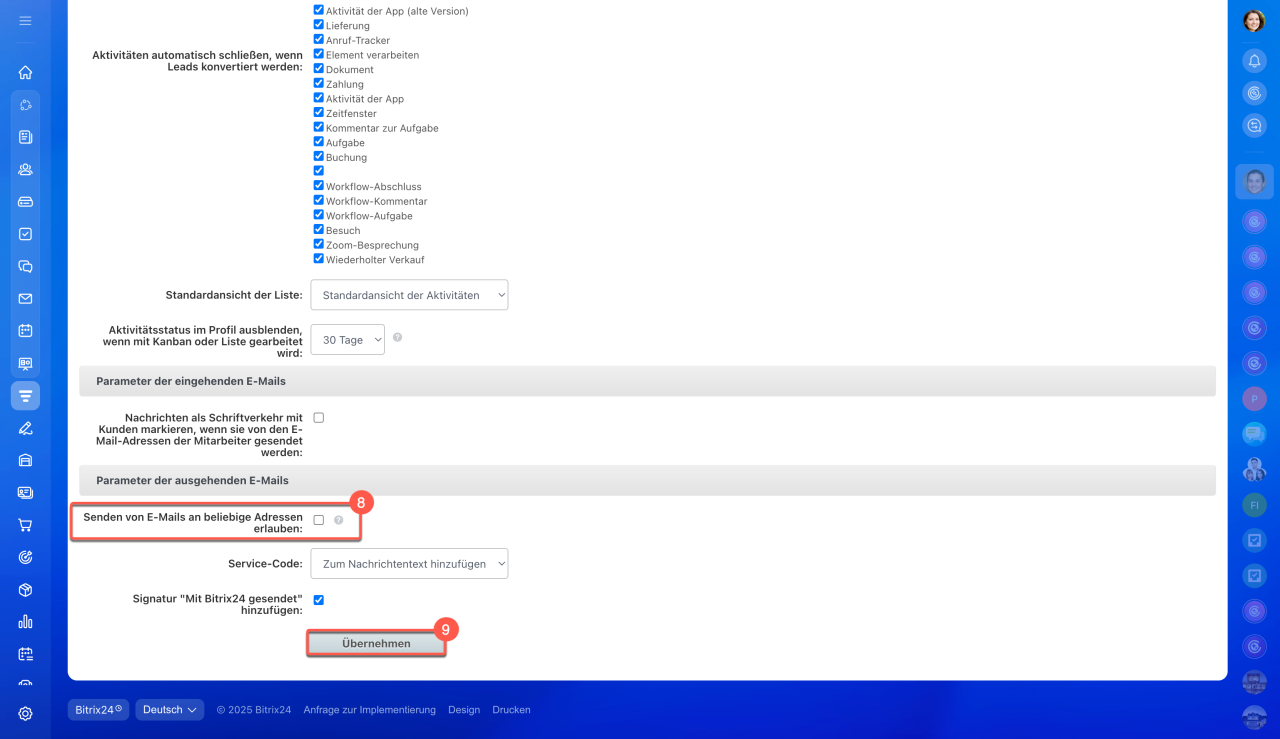This screenshot has height=739, width=1280.
Task: Open the bar chart analytics sidebar icon
Action: (26, 622)
